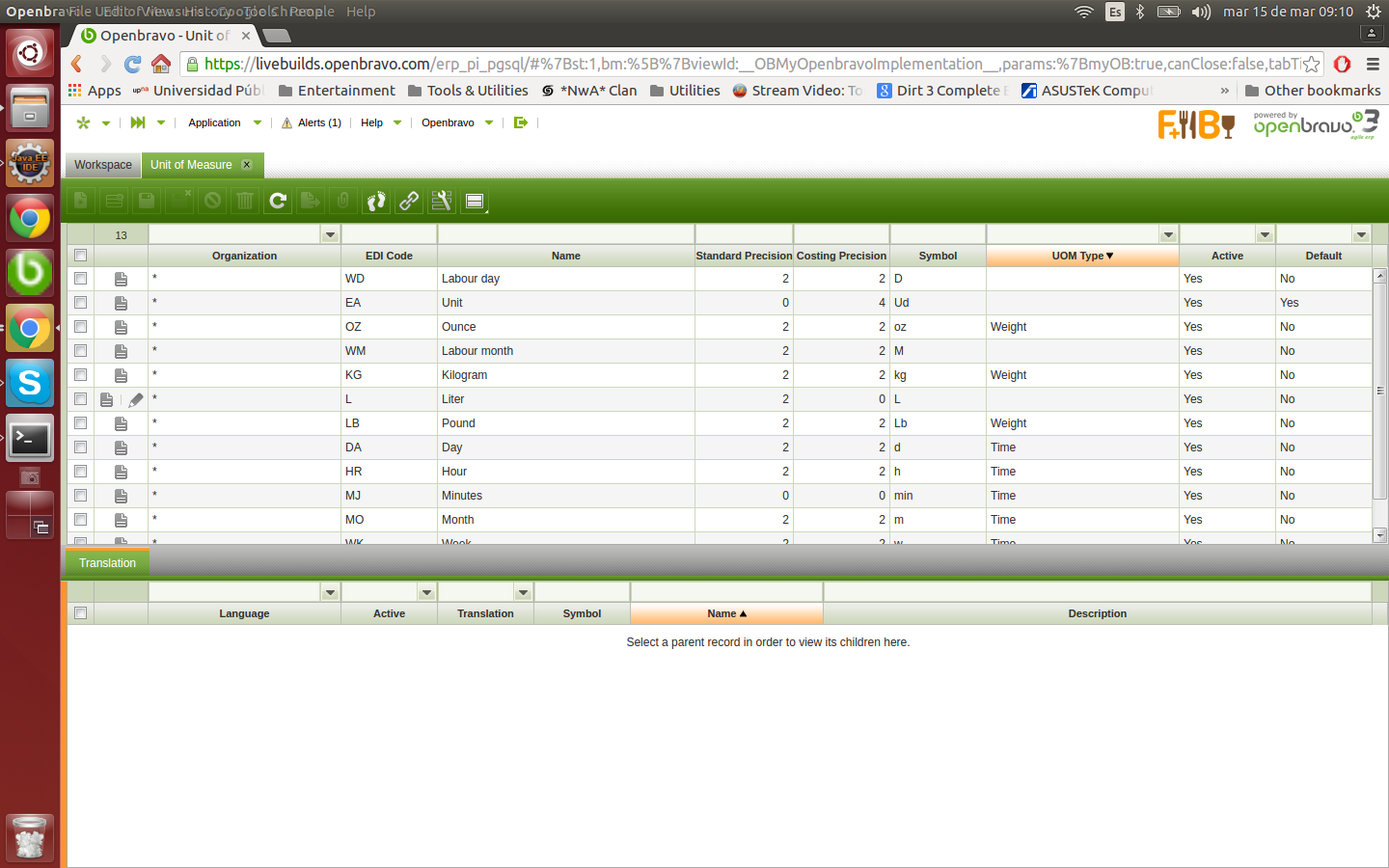Open the UOM Type filter dropdown

[1168, 235]
